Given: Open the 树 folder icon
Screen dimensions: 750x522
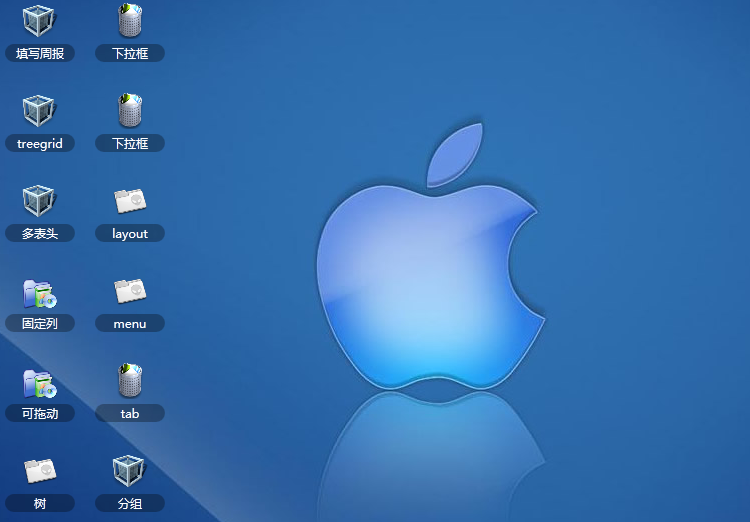Looking at the screenshot, I should (x=40, y=471).
